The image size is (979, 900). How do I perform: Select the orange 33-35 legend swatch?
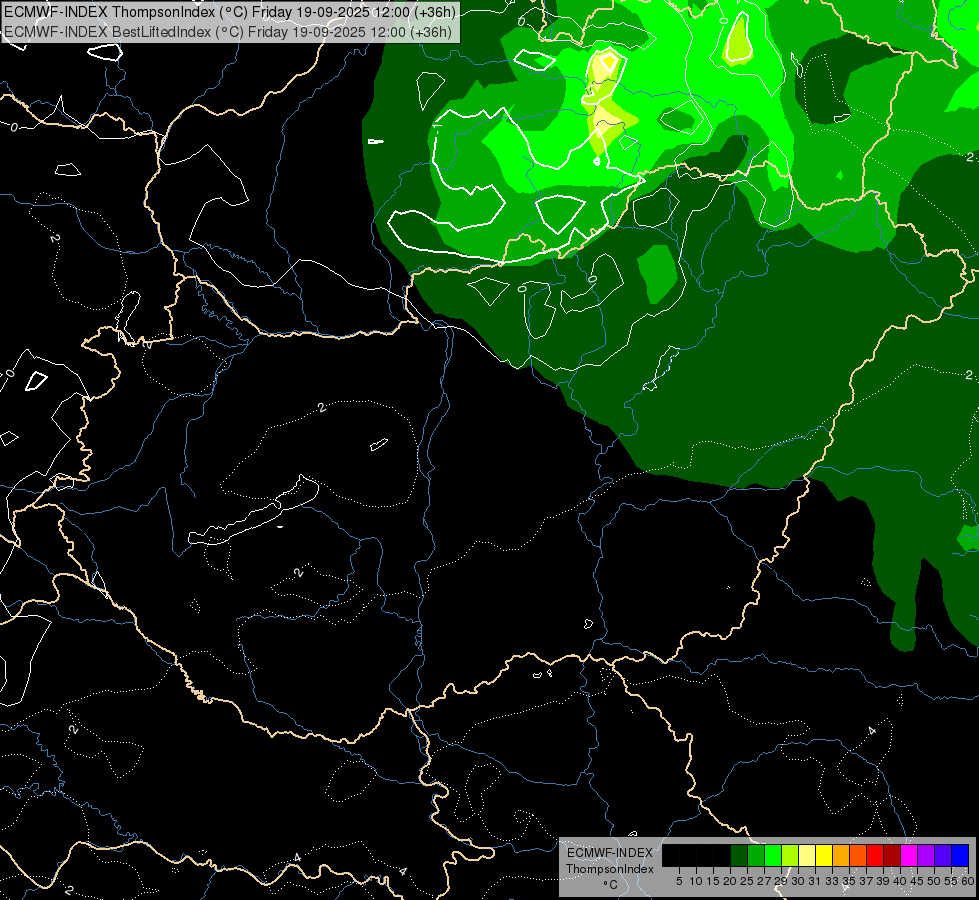tap(841, 855)
